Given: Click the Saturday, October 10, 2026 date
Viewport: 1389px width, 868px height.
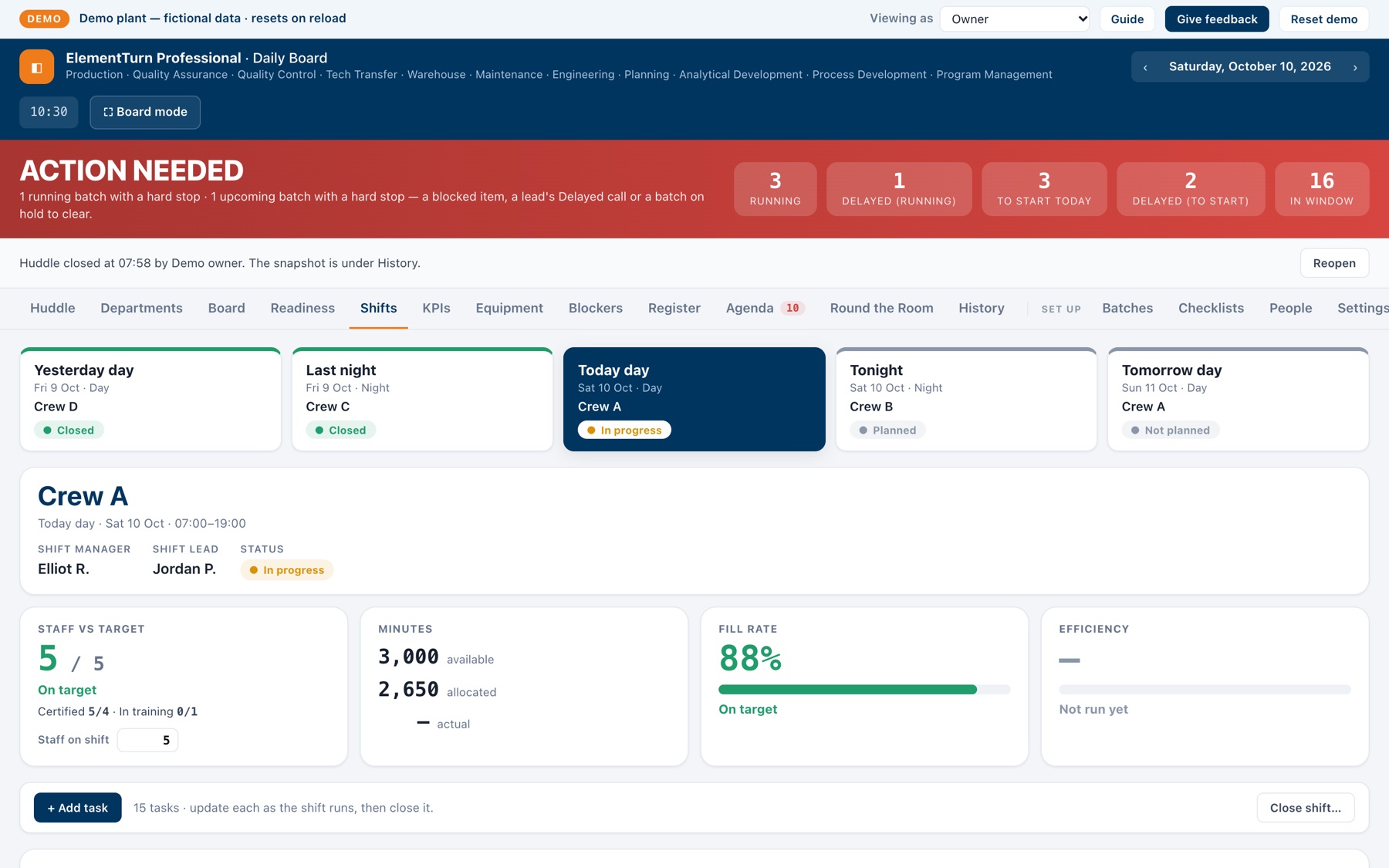Looking at the screenshot, I should [1249, 67].
